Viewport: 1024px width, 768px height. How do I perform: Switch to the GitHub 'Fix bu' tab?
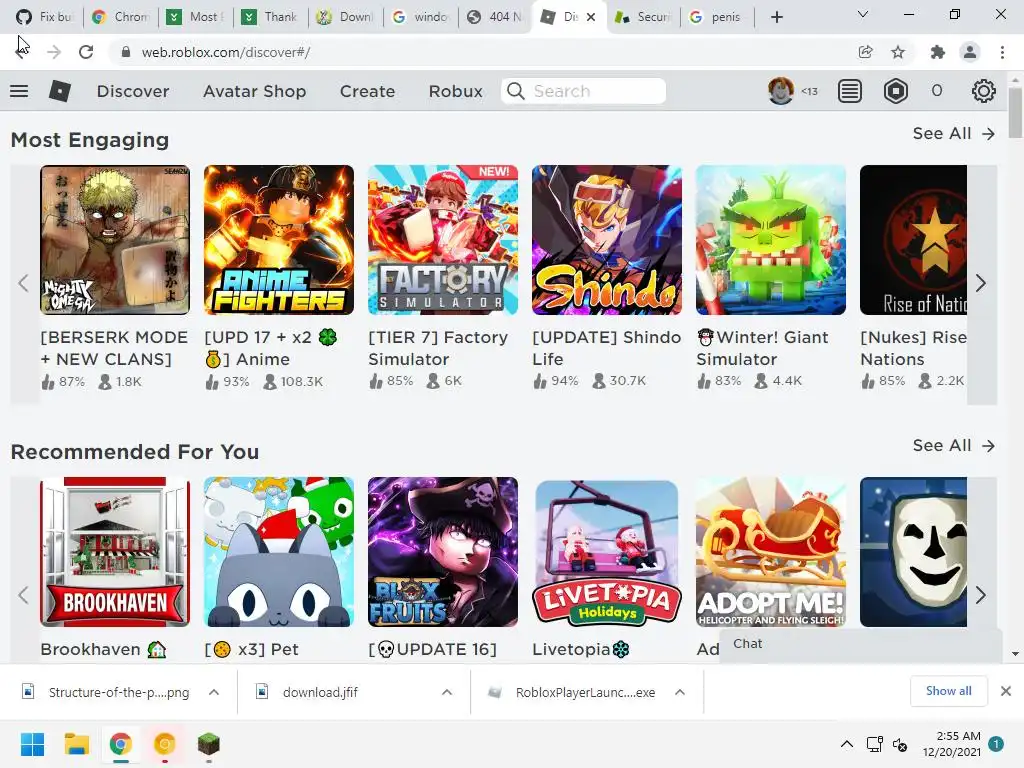(46, 17)
